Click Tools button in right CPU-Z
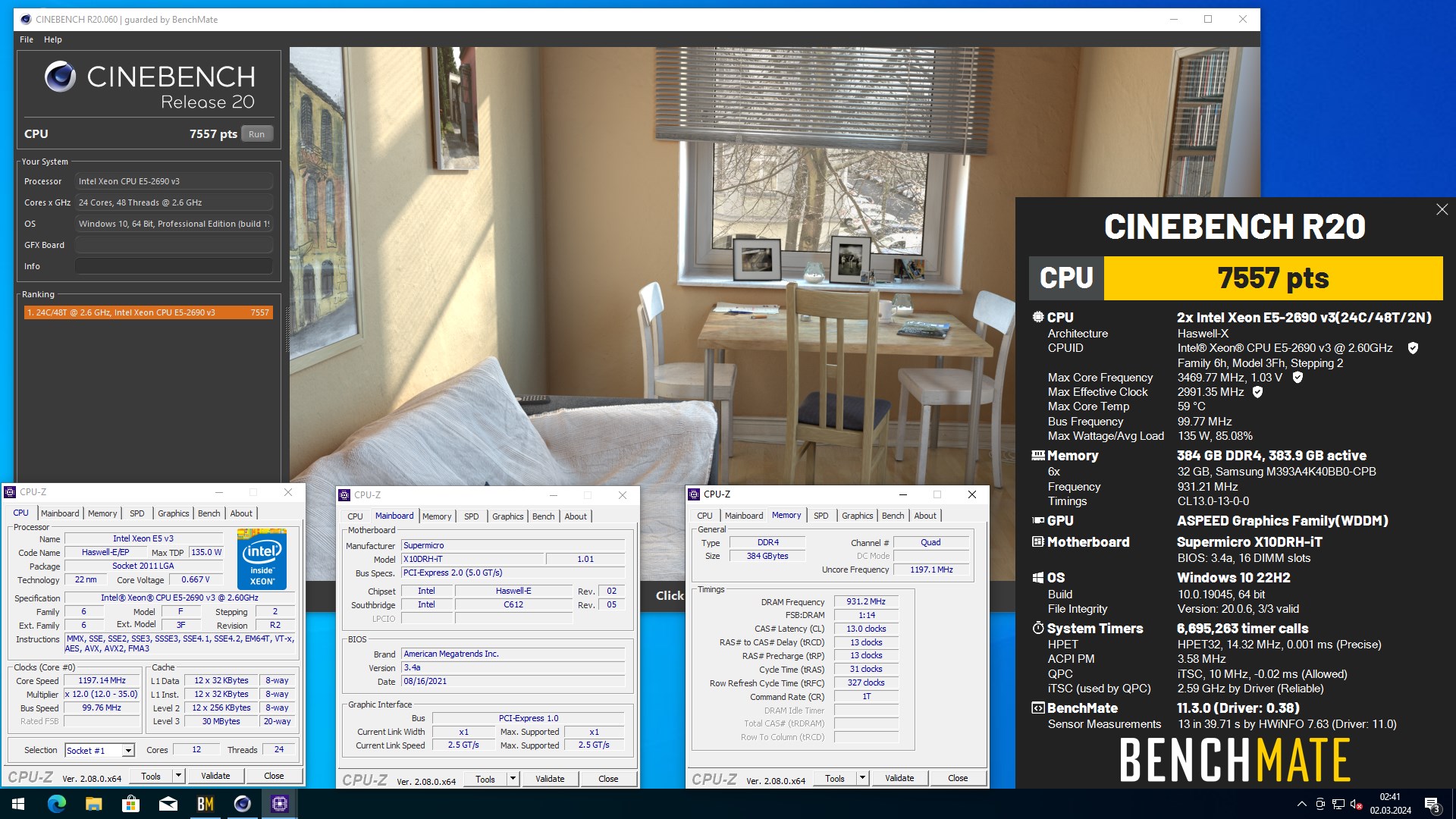Image resolution: width=1456 pixels, height=819 pixels. coord(835,778)
